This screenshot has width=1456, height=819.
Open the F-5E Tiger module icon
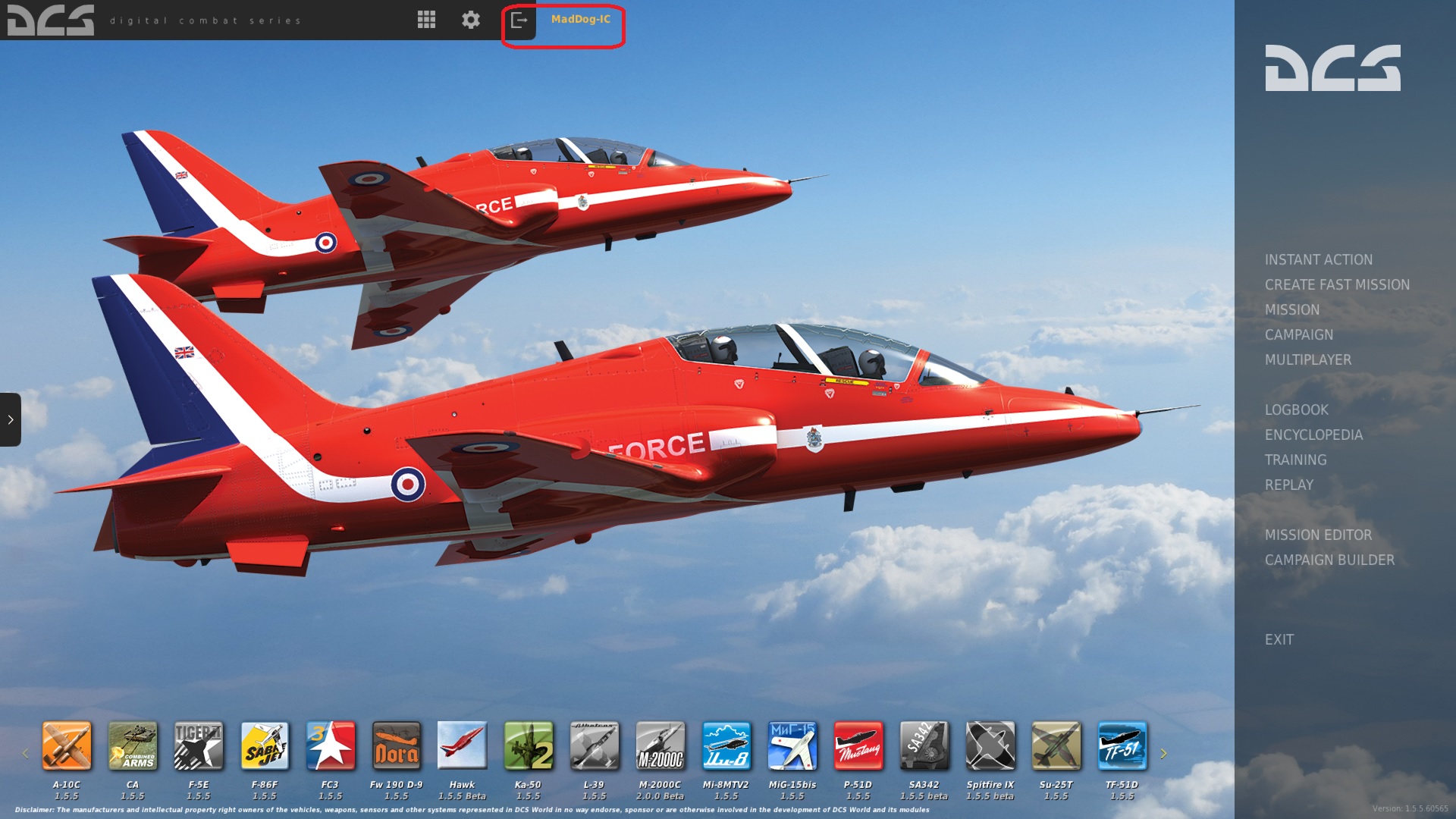click(x=199, y=745)
